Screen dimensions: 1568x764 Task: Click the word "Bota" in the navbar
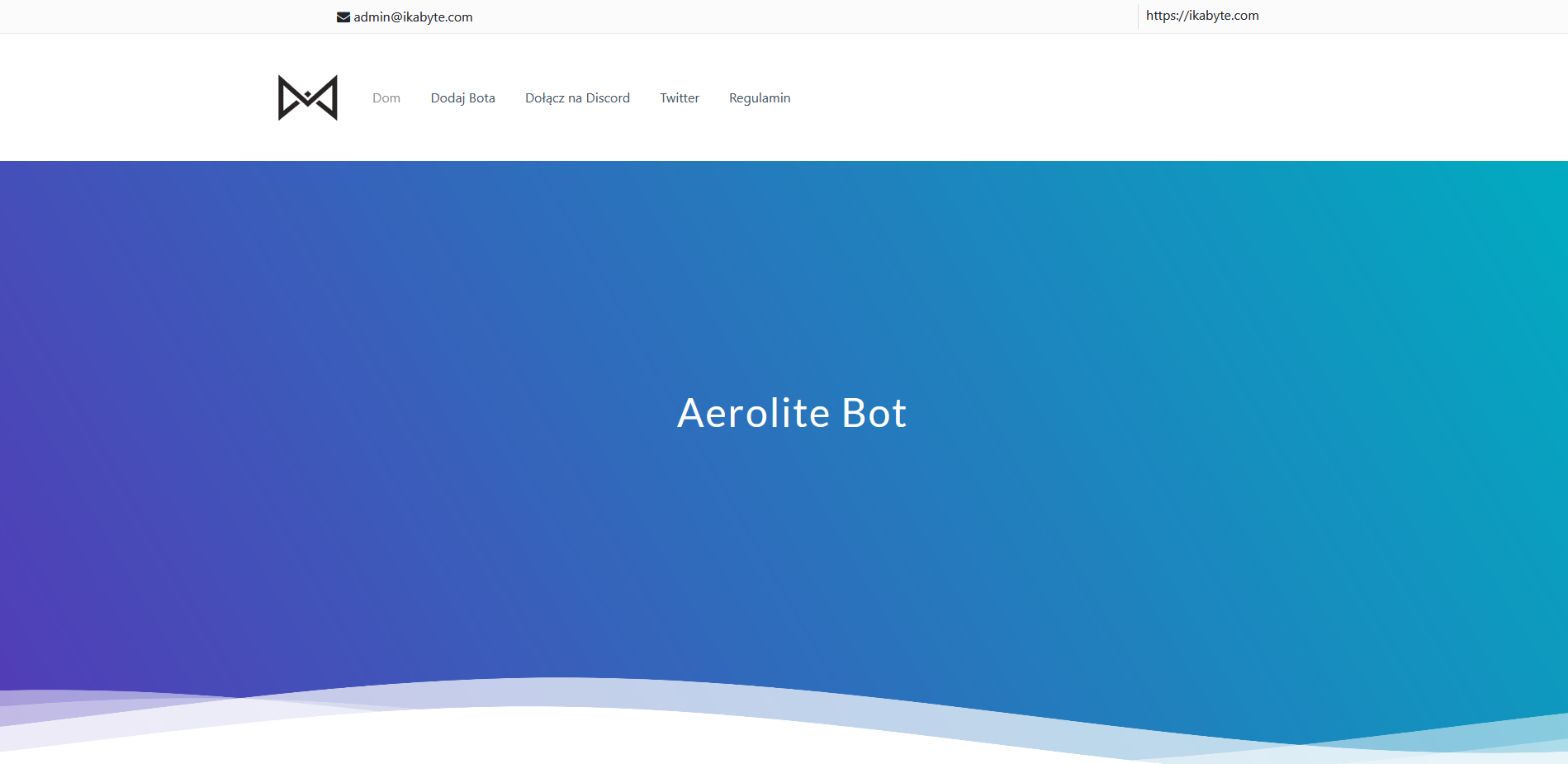click(x=482, y=98)
